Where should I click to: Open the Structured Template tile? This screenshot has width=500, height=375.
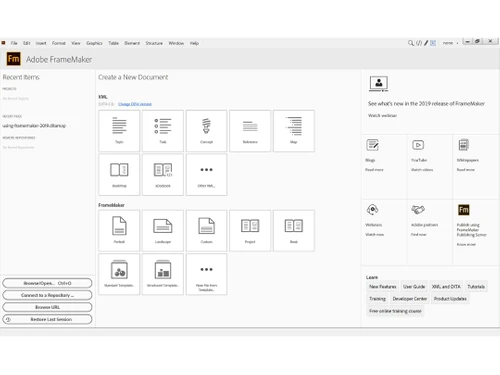(x=163, y=274)
